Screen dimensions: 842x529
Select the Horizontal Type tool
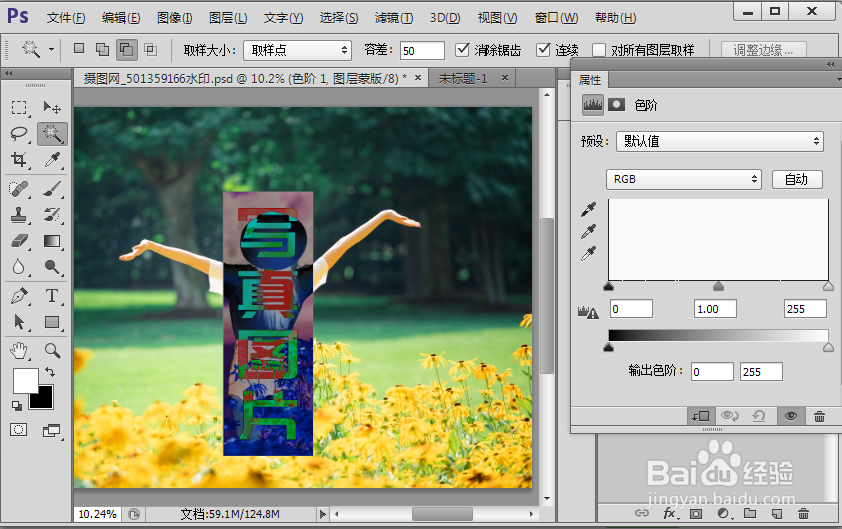coord(52,296)
